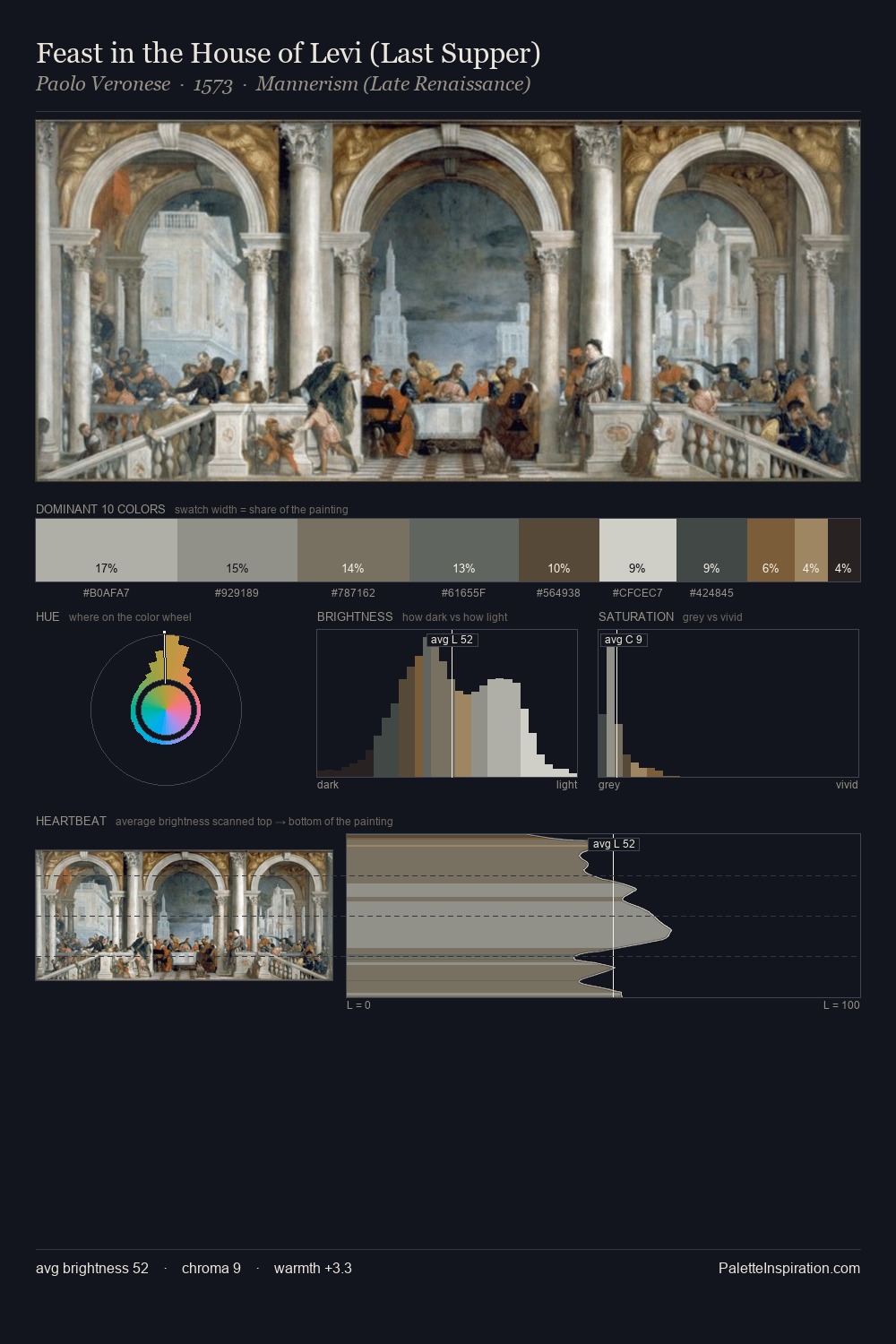Click 'avg brightness 52' in footer
This screenshot has width=896, height=1344.
click(92, 1268)
